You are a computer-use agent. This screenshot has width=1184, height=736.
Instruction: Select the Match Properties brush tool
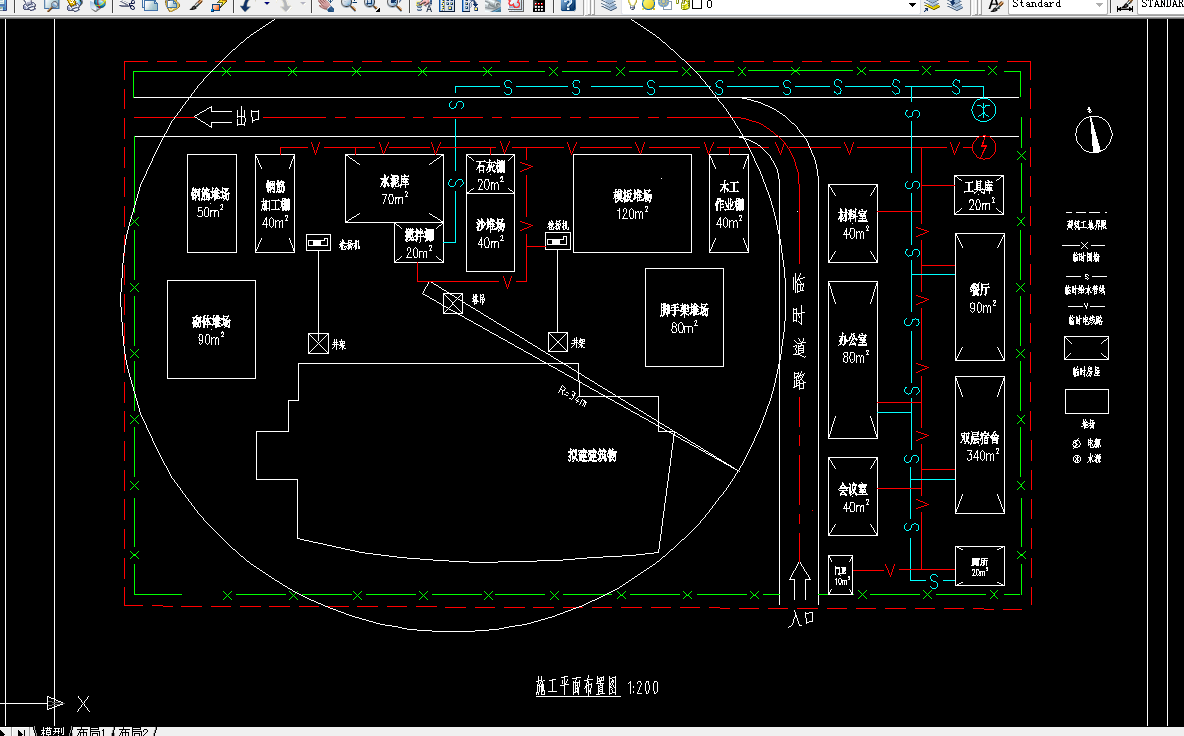coord(196,5)
